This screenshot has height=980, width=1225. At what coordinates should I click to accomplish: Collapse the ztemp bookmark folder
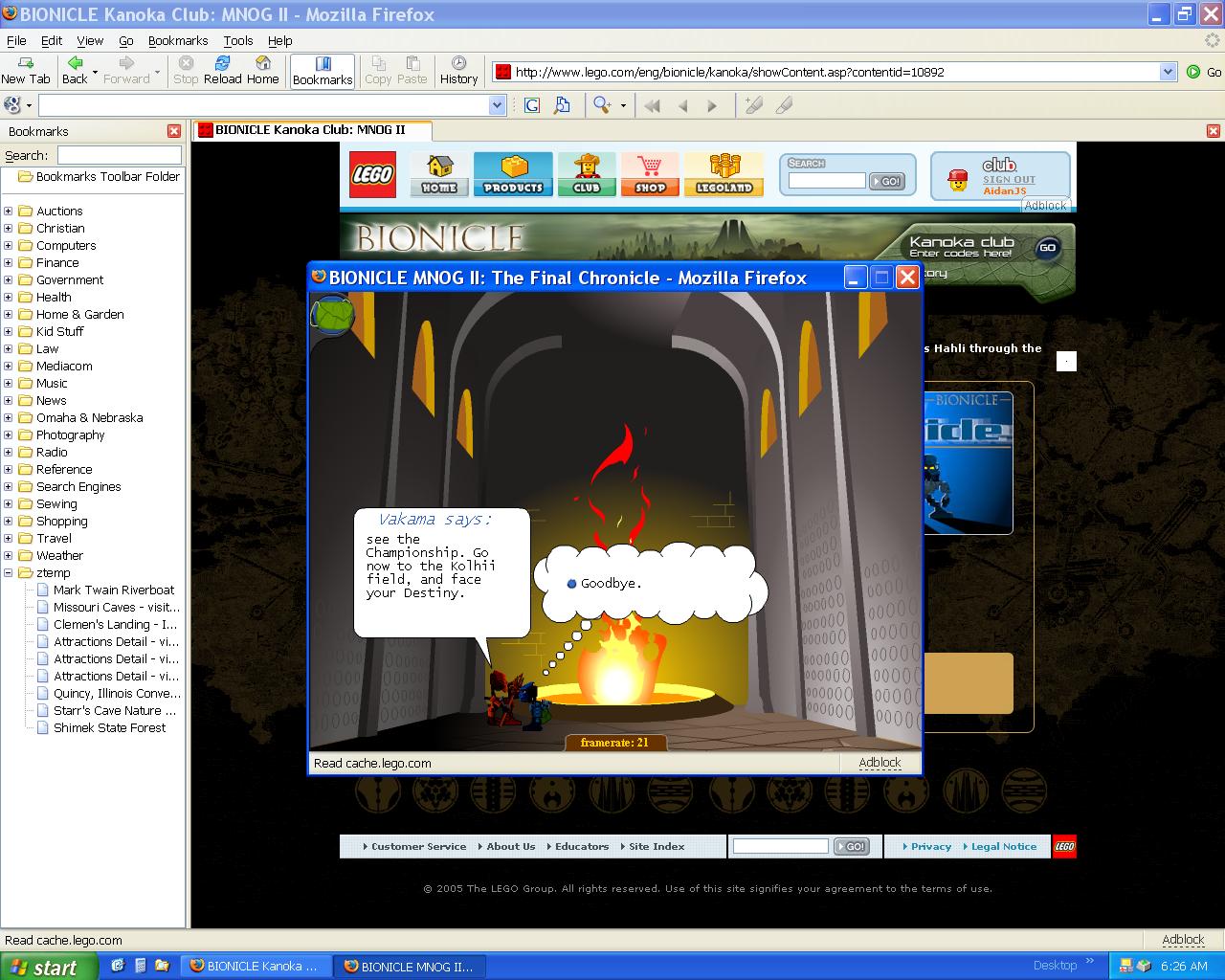[9, 572]
